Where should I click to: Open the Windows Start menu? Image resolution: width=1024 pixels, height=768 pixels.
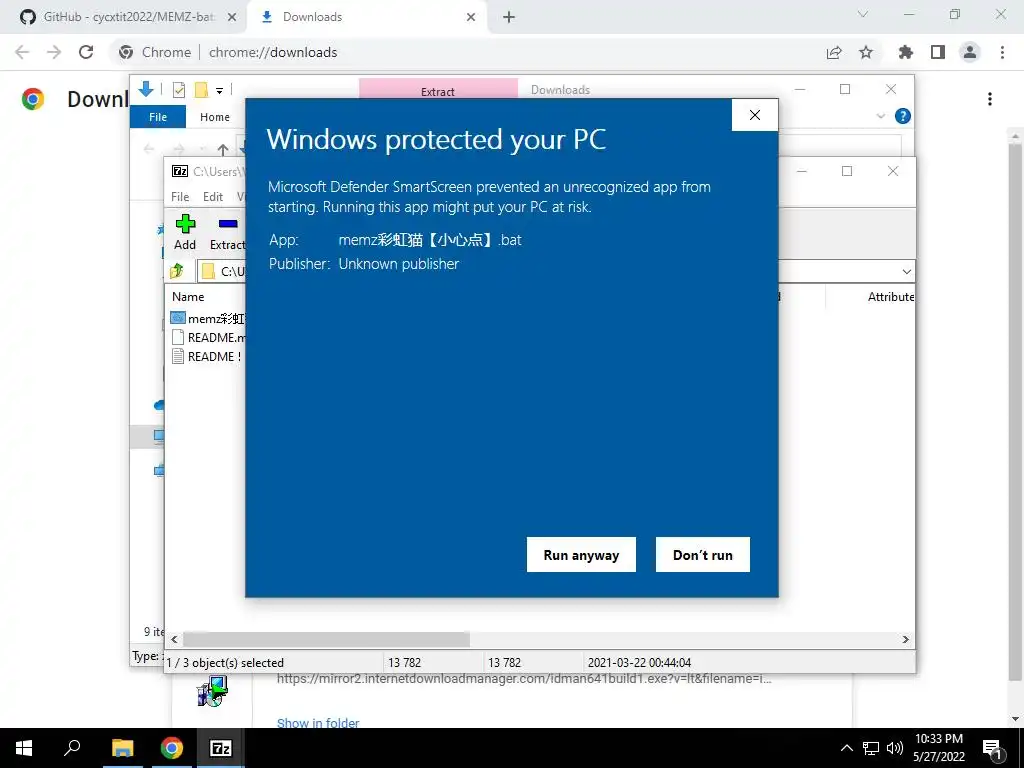click(24, 748)
